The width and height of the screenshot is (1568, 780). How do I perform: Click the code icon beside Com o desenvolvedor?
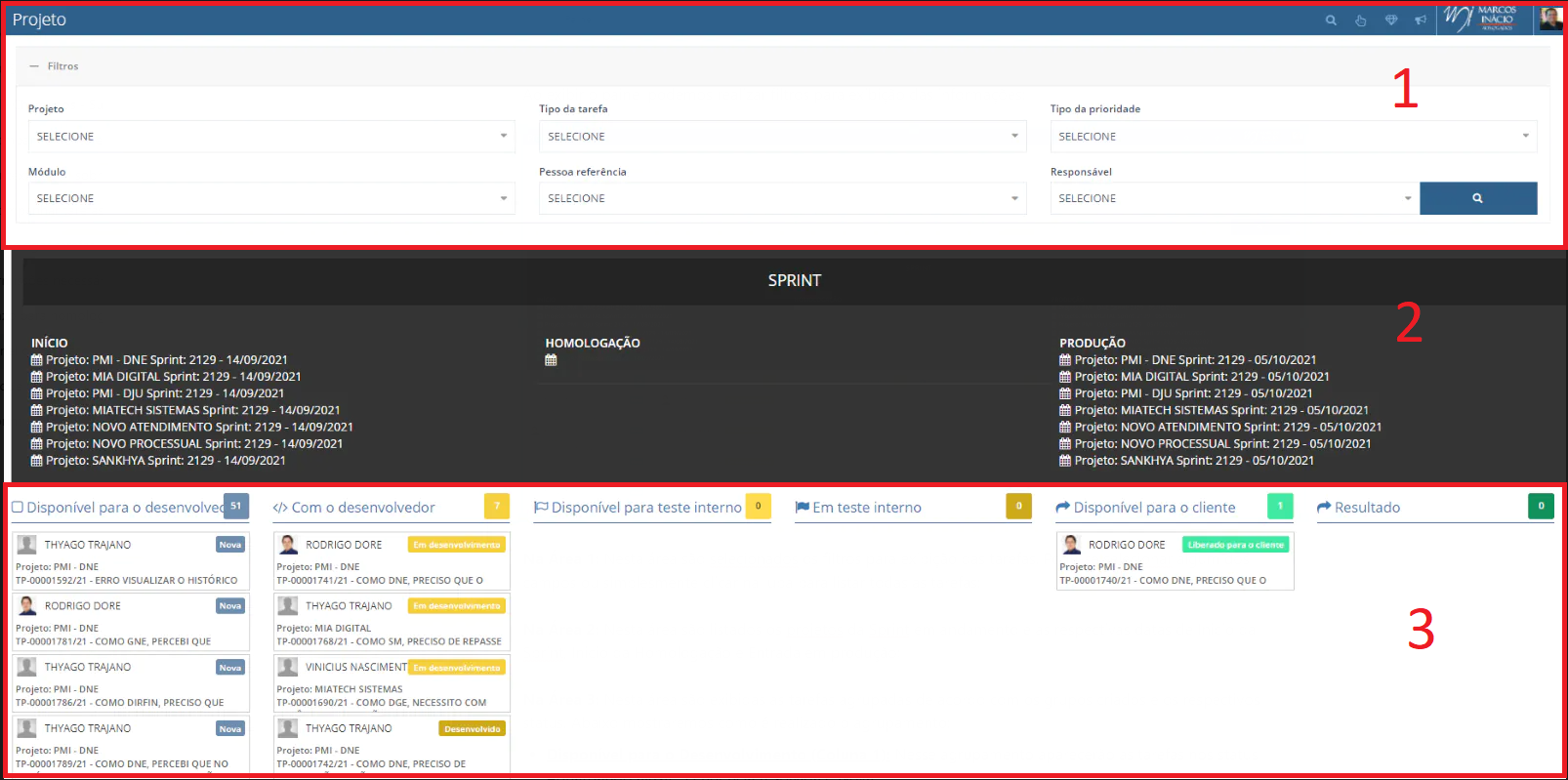280,508
